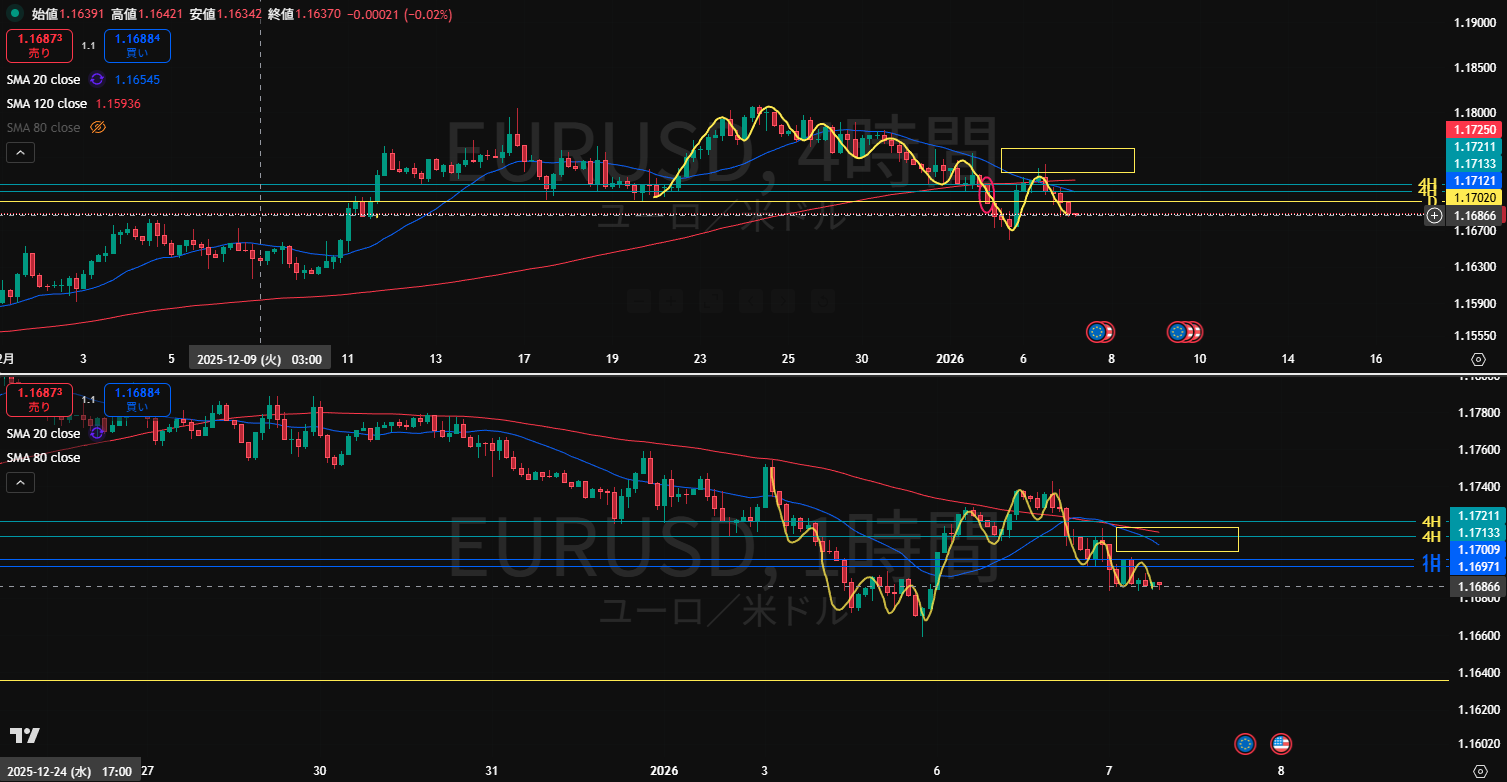Click the TradingView logo at bottom left

coord(25,736)
